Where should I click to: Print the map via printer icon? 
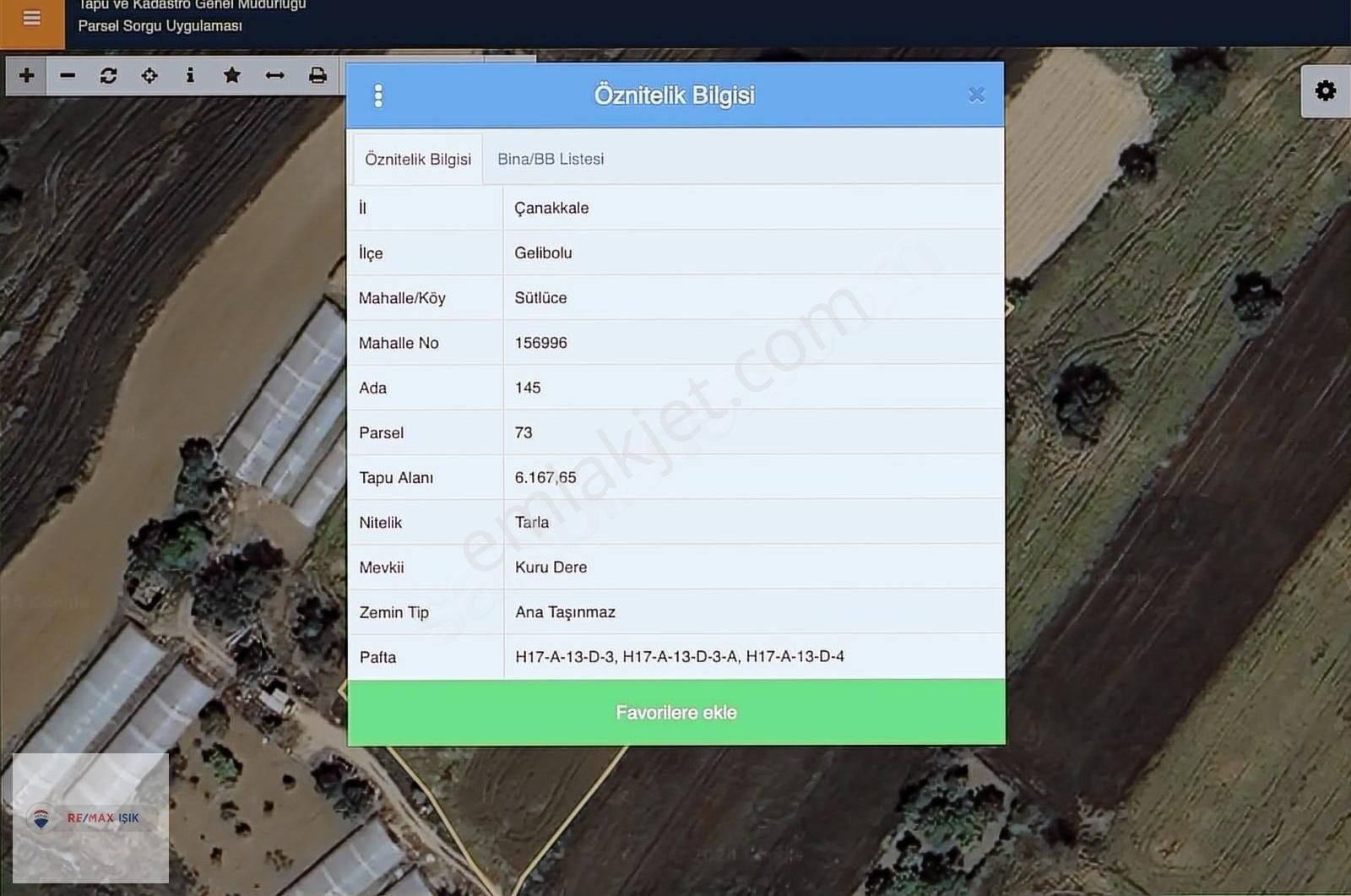317,75
